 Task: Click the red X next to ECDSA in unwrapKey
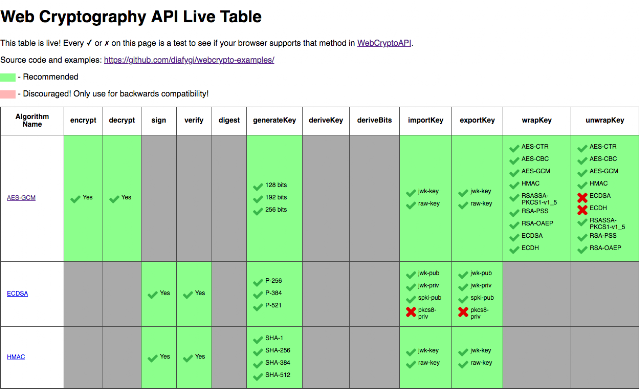pos(582,198)
